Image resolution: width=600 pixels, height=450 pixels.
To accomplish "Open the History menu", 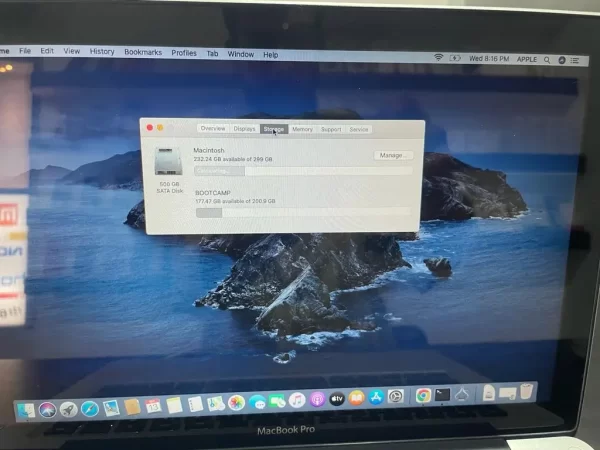I will pyautogui.click(x=102, y=52).
